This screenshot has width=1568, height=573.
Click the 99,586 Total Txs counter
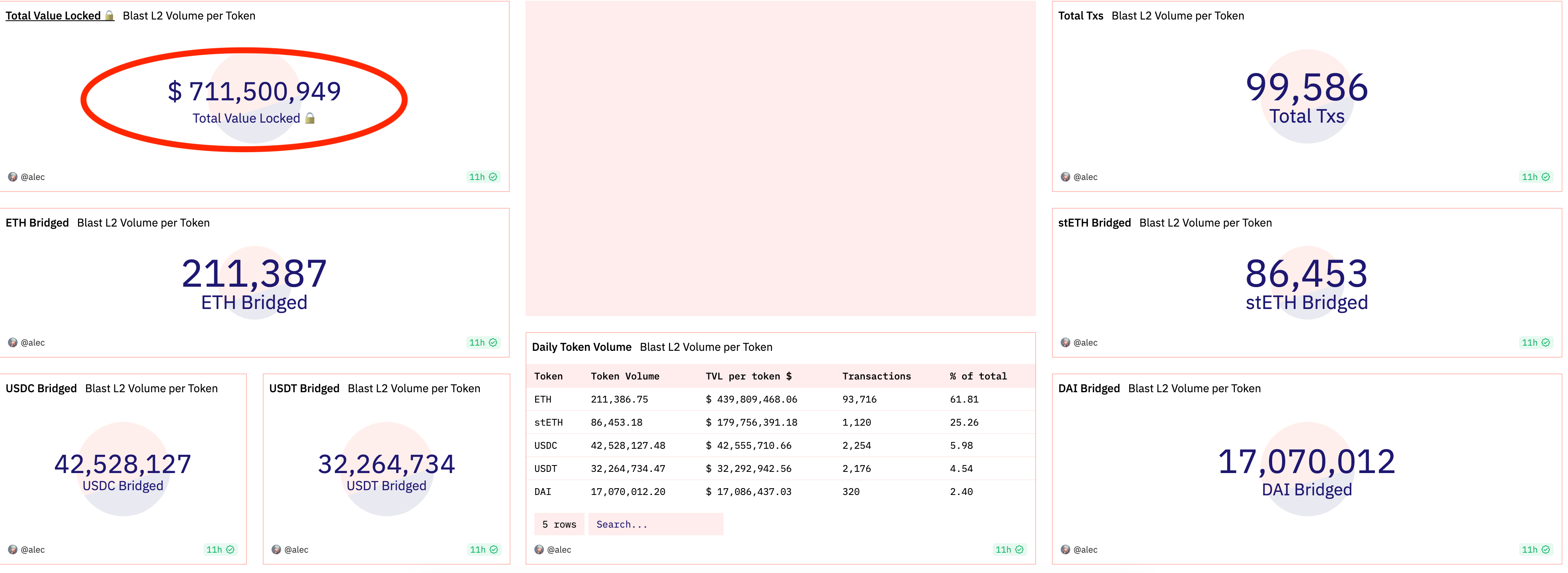[1307, 87]
